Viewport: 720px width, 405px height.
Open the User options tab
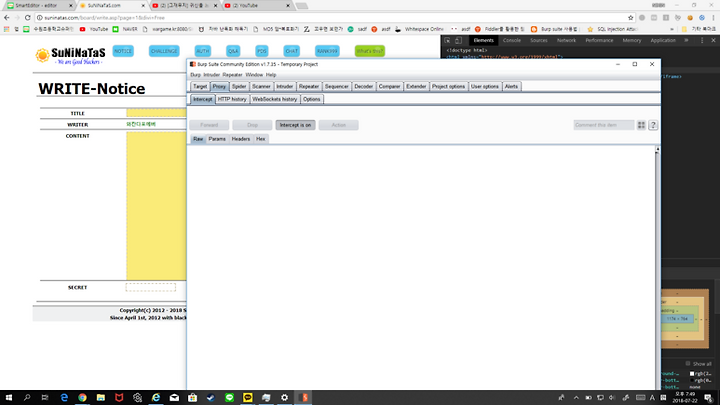tap(484, 86)
